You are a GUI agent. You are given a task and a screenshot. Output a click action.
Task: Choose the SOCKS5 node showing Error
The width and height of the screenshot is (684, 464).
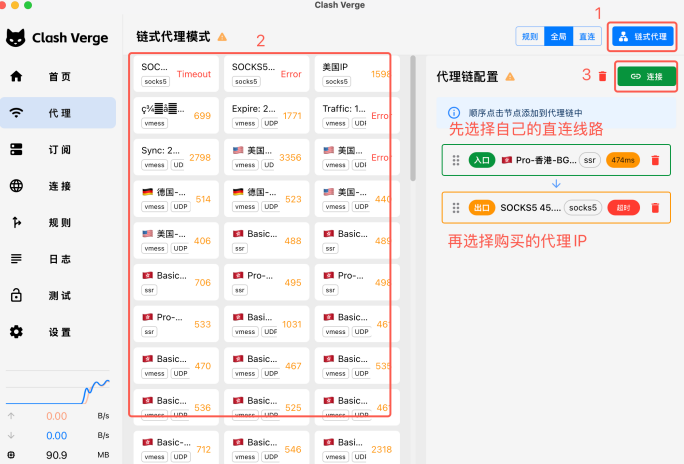coord(267,74)
